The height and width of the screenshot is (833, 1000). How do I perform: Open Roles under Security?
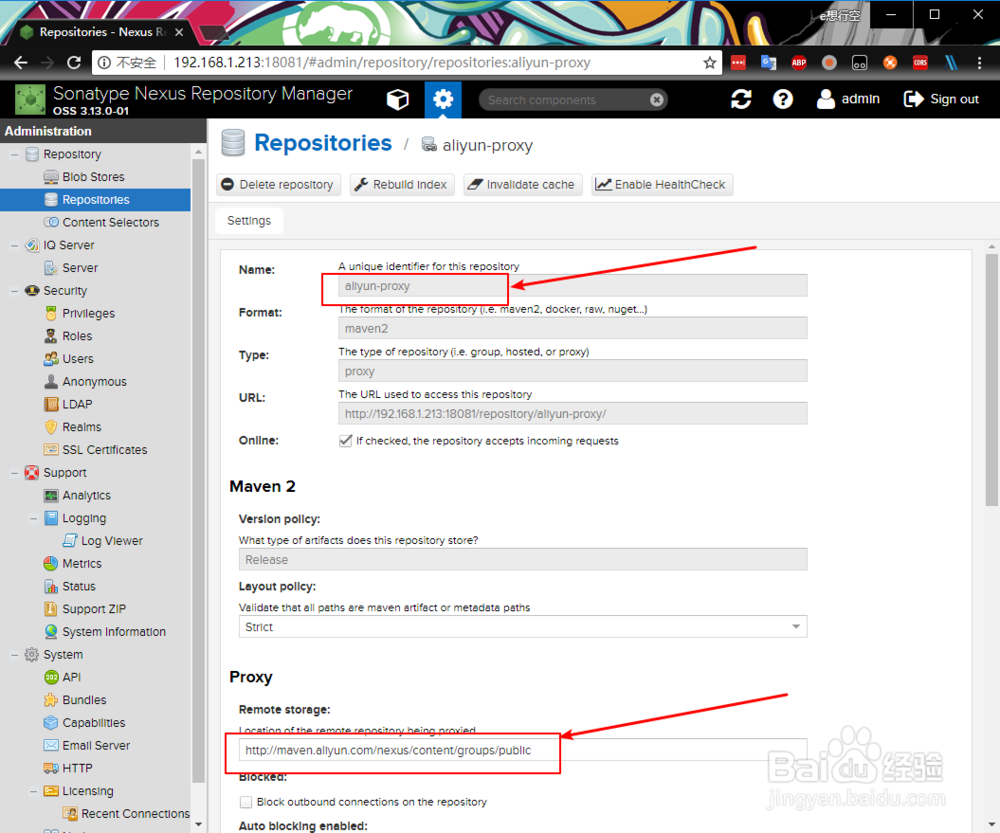[x=77, y=336]
